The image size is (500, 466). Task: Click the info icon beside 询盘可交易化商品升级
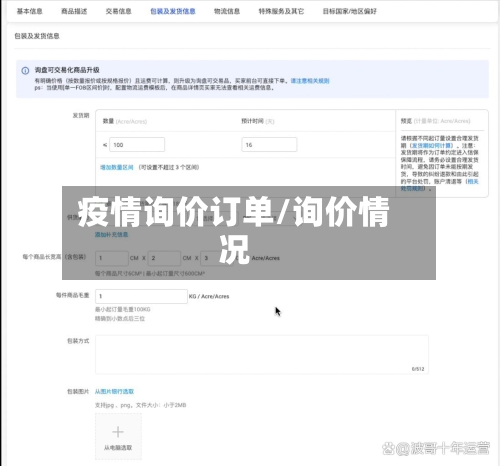click(25, 71)
